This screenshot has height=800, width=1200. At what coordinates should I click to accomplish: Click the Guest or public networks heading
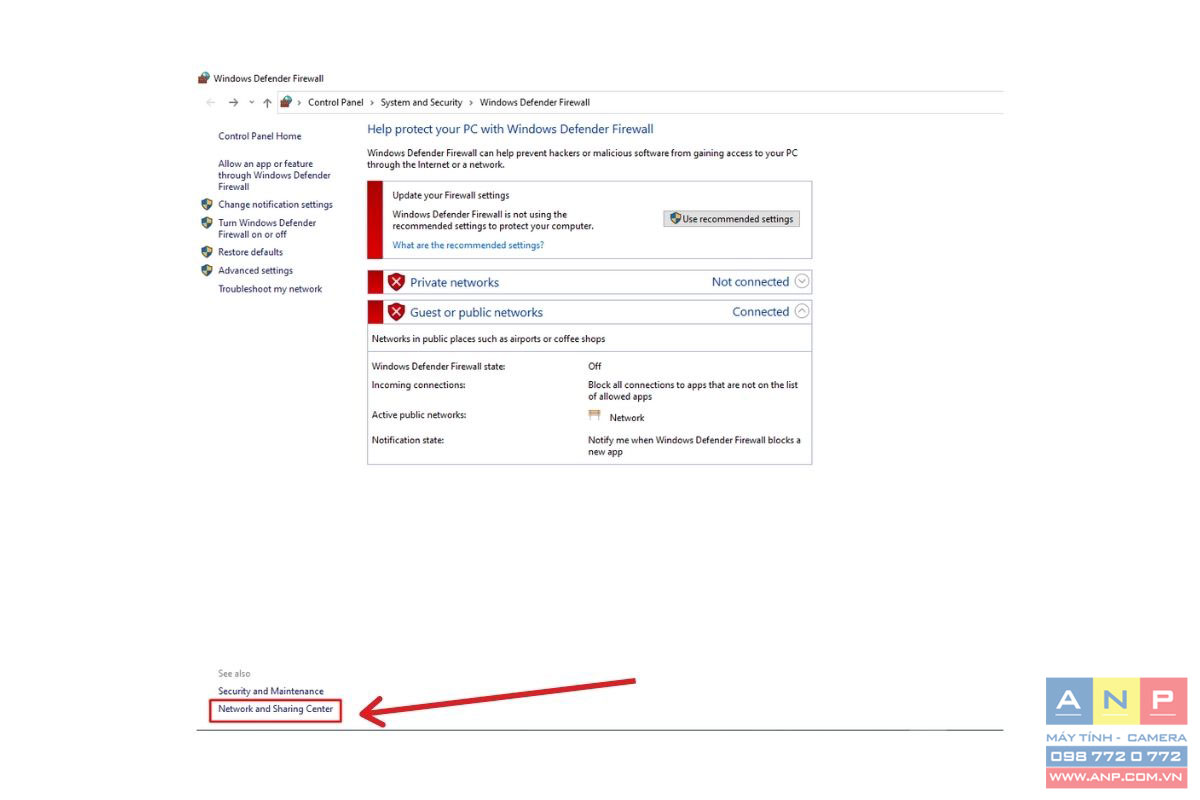(476, 313)
